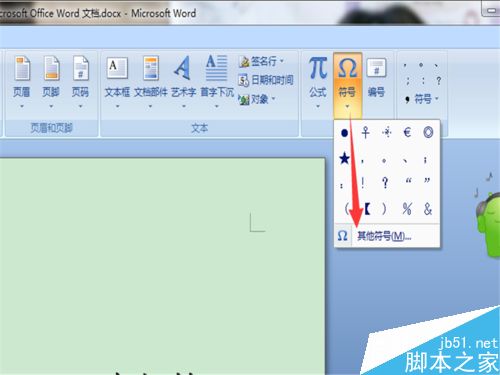This screenshot has height=375, width=500.
Task: Insert 日期和时间 date and time
Action: (x=266, y=80)
